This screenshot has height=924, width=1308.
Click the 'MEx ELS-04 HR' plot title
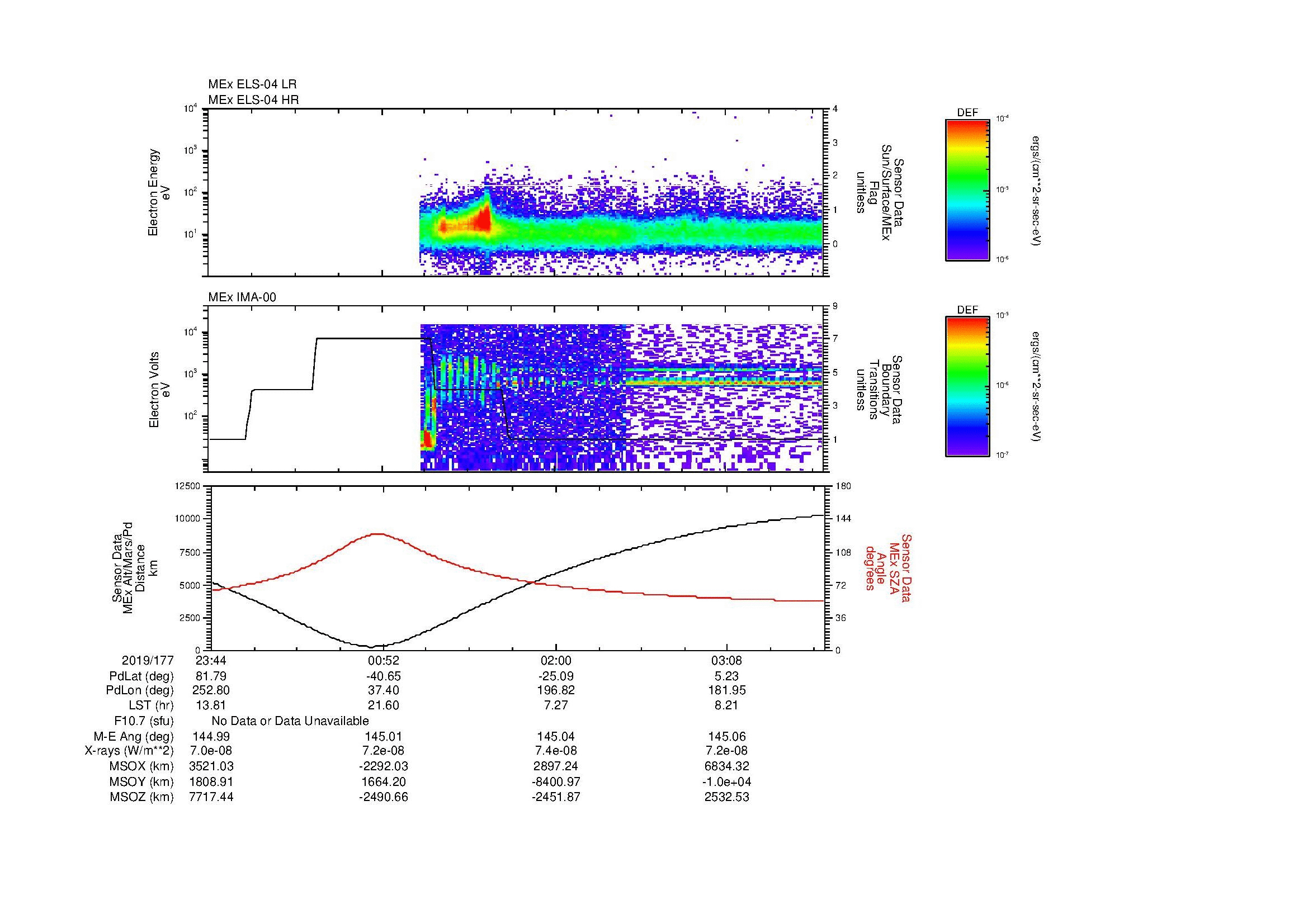pyautogui.click(x=253, y=100)
